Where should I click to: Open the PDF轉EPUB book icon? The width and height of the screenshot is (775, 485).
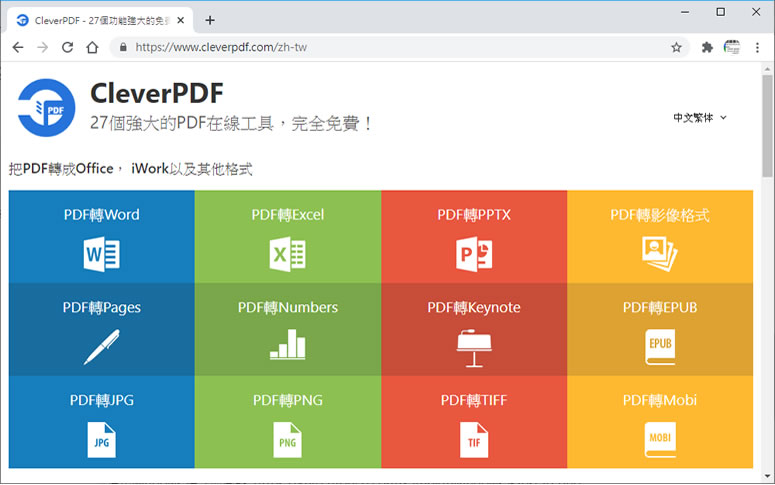pos(660,346)
